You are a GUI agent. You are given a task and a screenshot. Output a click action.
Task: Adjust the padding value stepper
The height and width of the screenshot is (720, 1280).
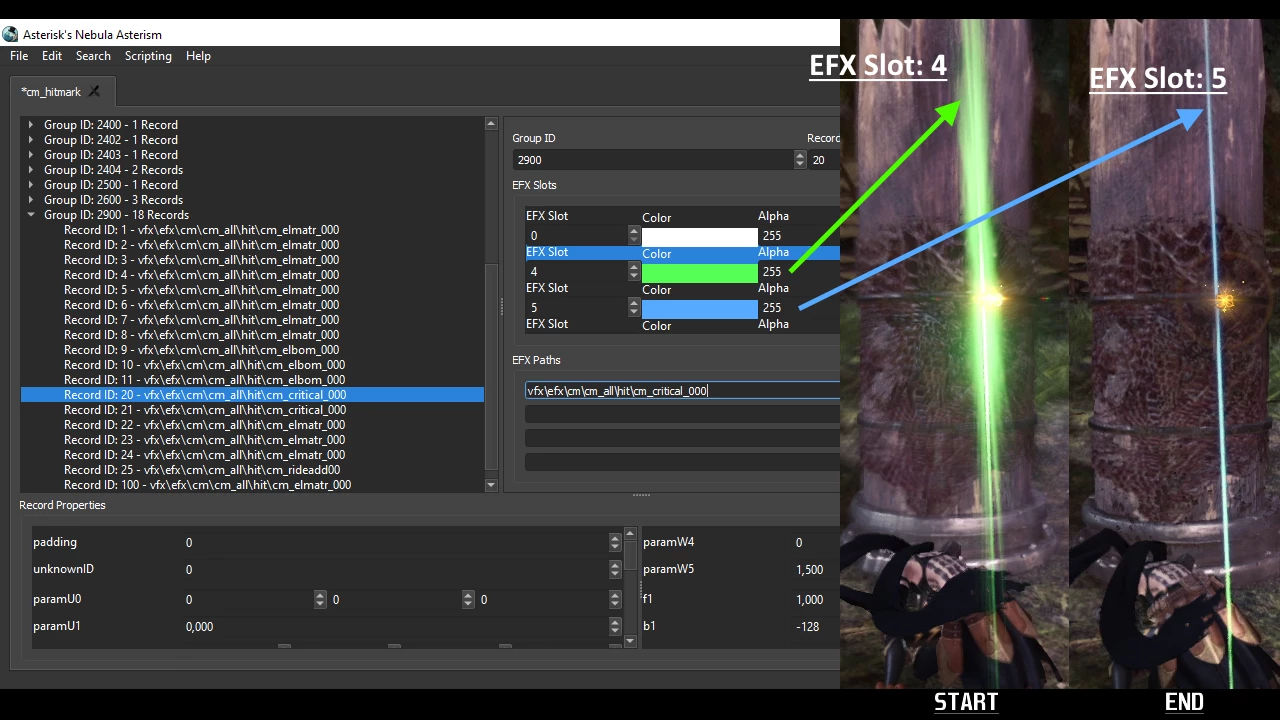pos(615,542)
